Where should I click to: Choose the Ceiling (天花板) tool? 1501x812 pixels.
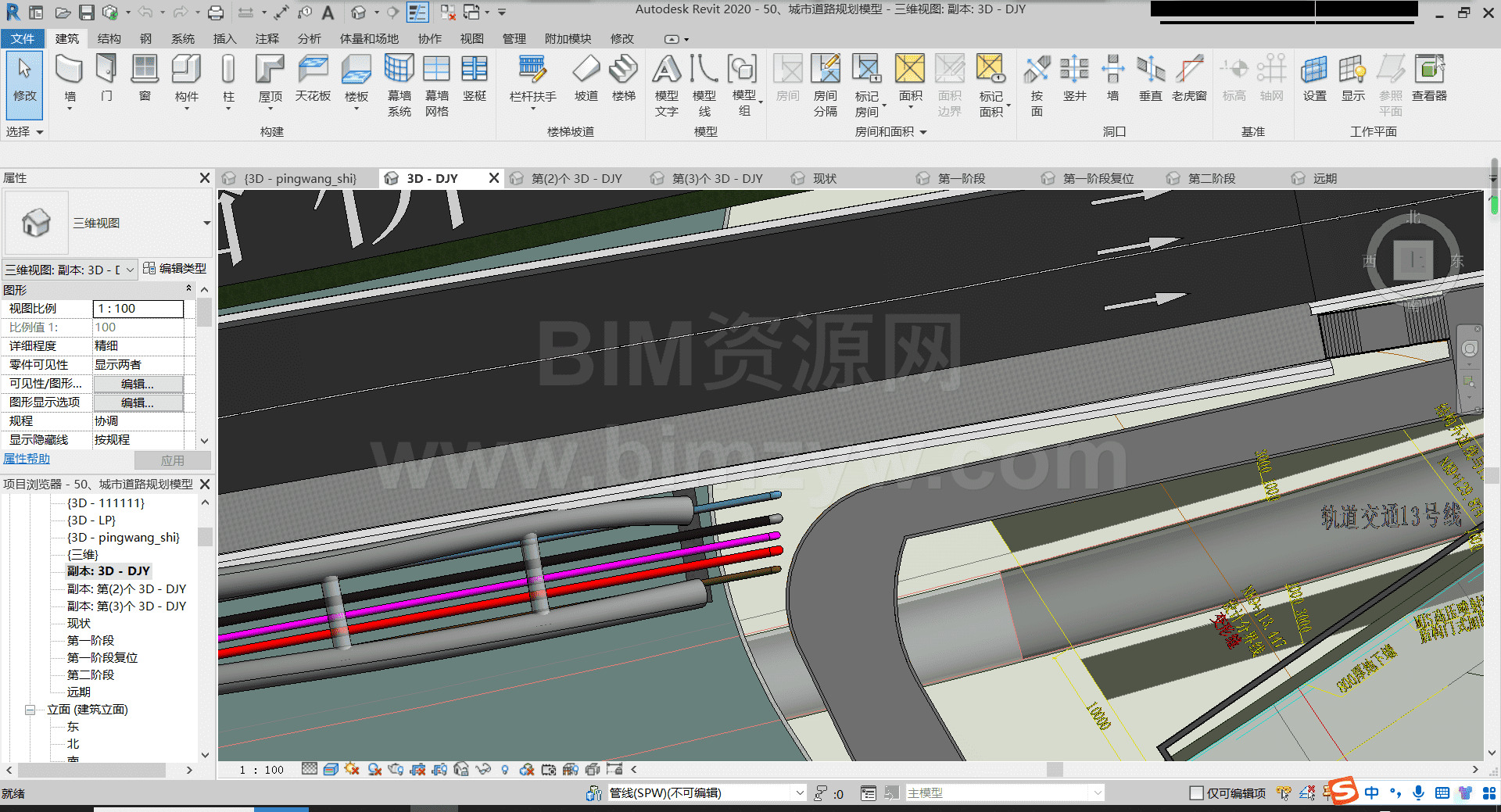pyautogui.click(x=313, y=78)
